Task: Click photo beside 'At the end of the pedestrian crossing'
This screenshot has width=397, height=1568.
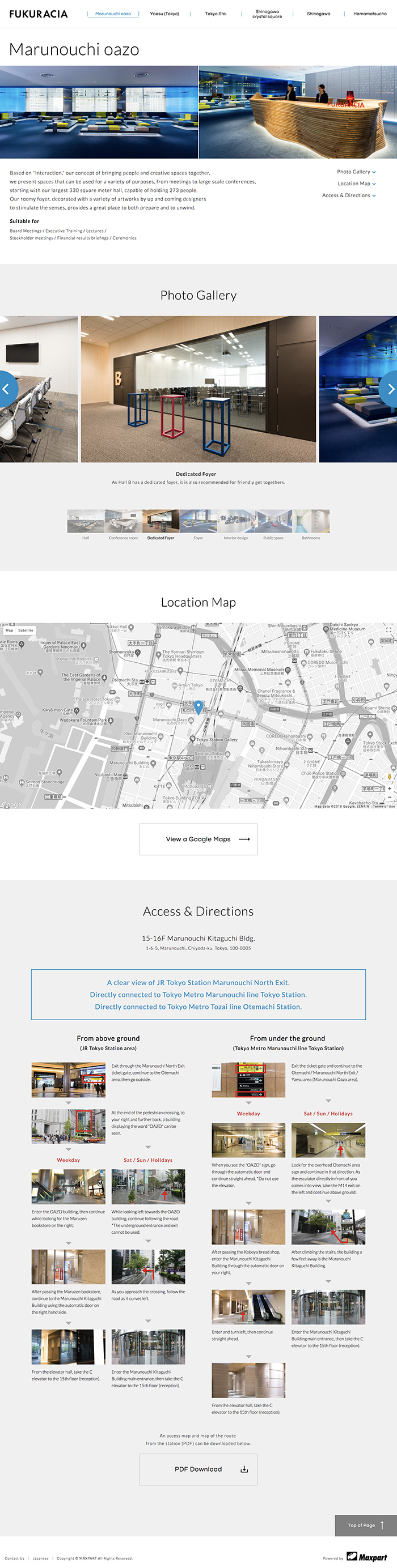Action: [68, 1126]
